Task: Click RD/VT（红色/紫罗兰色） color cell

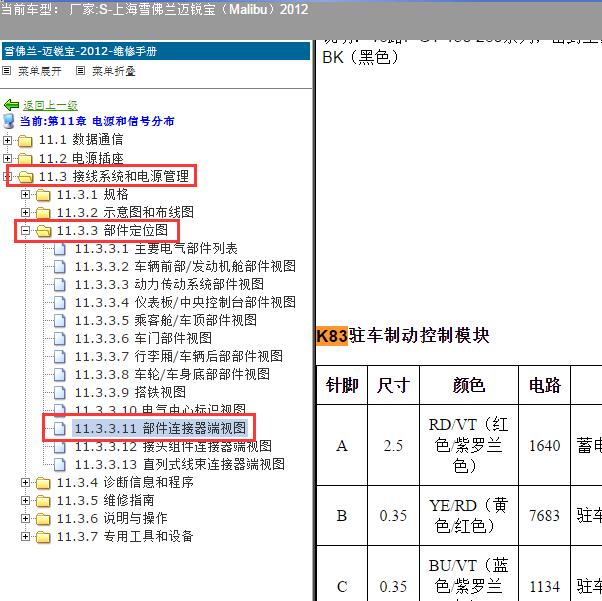Action: [469, 445]
